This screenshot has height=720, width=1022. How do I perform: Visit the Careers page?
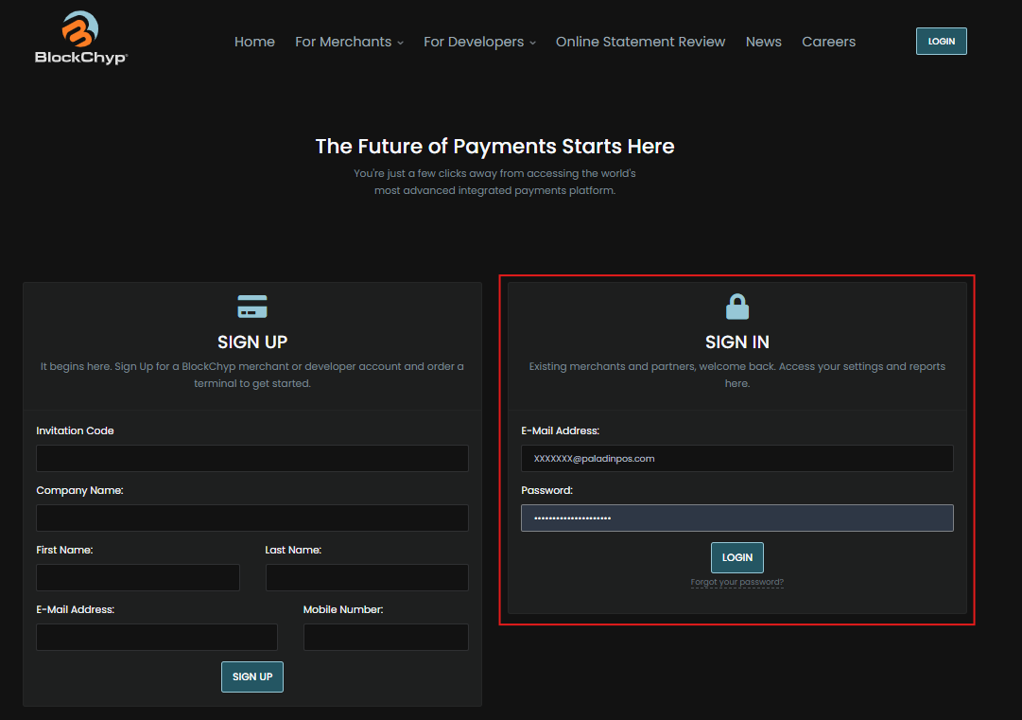(x=828, y=42)
